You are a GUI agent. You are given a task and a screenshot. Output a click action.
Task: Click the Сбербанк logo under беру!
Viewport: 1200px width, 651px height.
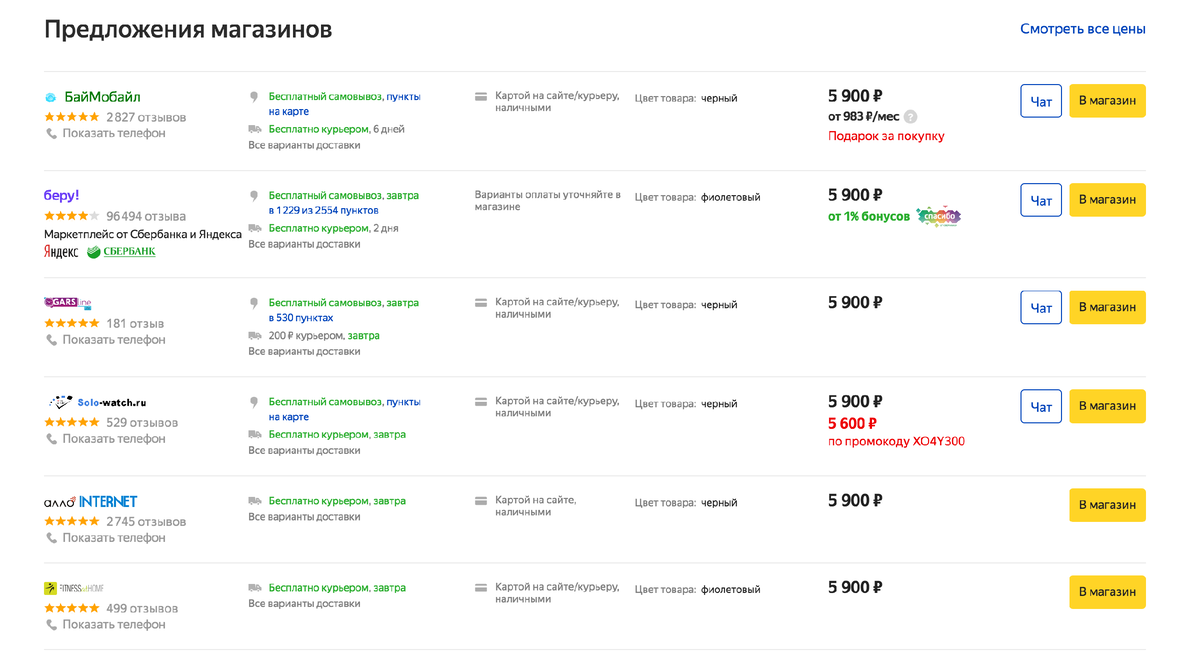pos(121,252)
